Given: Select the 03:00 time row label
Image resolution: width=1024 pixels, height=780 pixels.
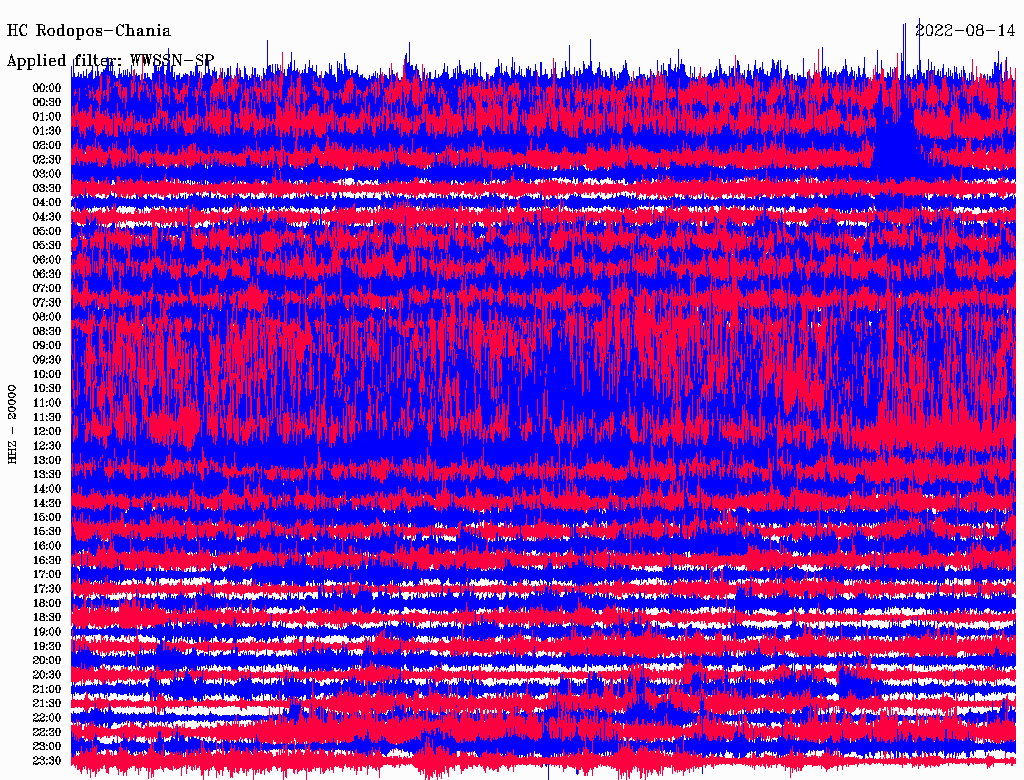Looking at the screenshot, I should pyautogui.click(x=47, y=174).
